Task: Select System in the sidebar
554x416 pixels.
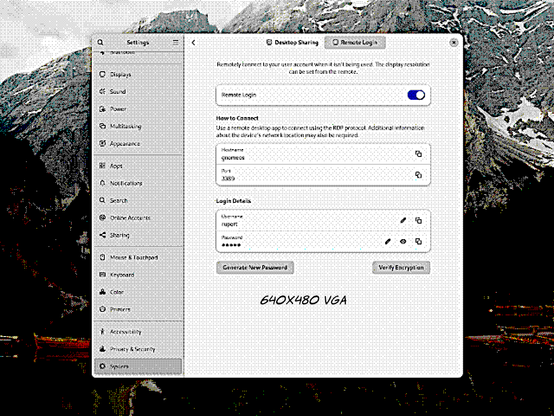Action: tap(138, 366)
